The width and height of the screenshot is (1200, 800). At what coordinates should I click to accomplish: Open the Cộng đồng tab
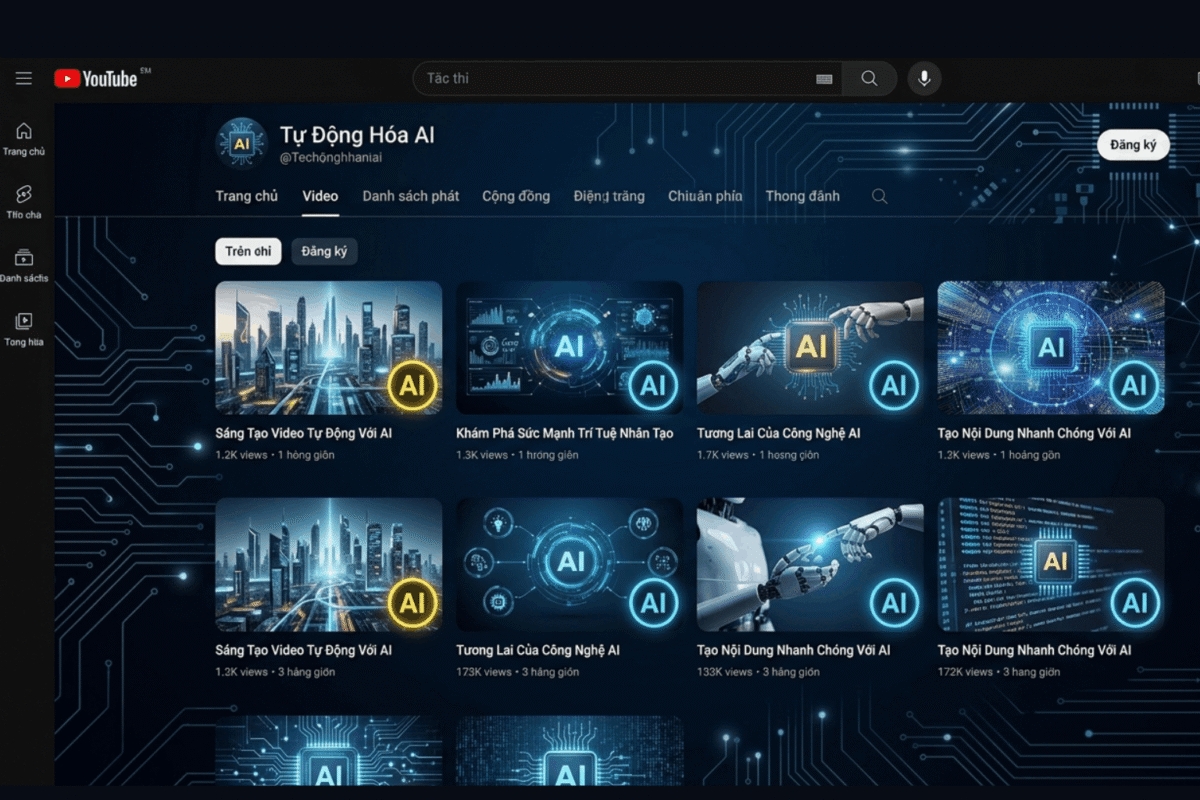coord(516,196)
